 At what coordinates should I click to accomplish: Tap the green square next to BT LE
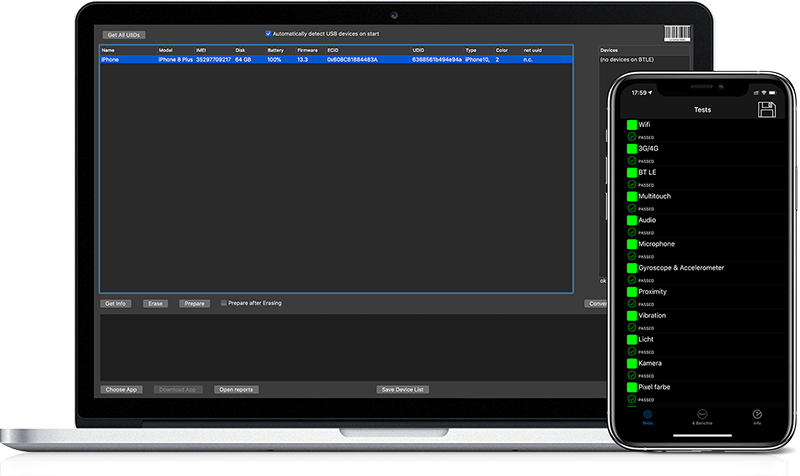(x=632, y=172)
